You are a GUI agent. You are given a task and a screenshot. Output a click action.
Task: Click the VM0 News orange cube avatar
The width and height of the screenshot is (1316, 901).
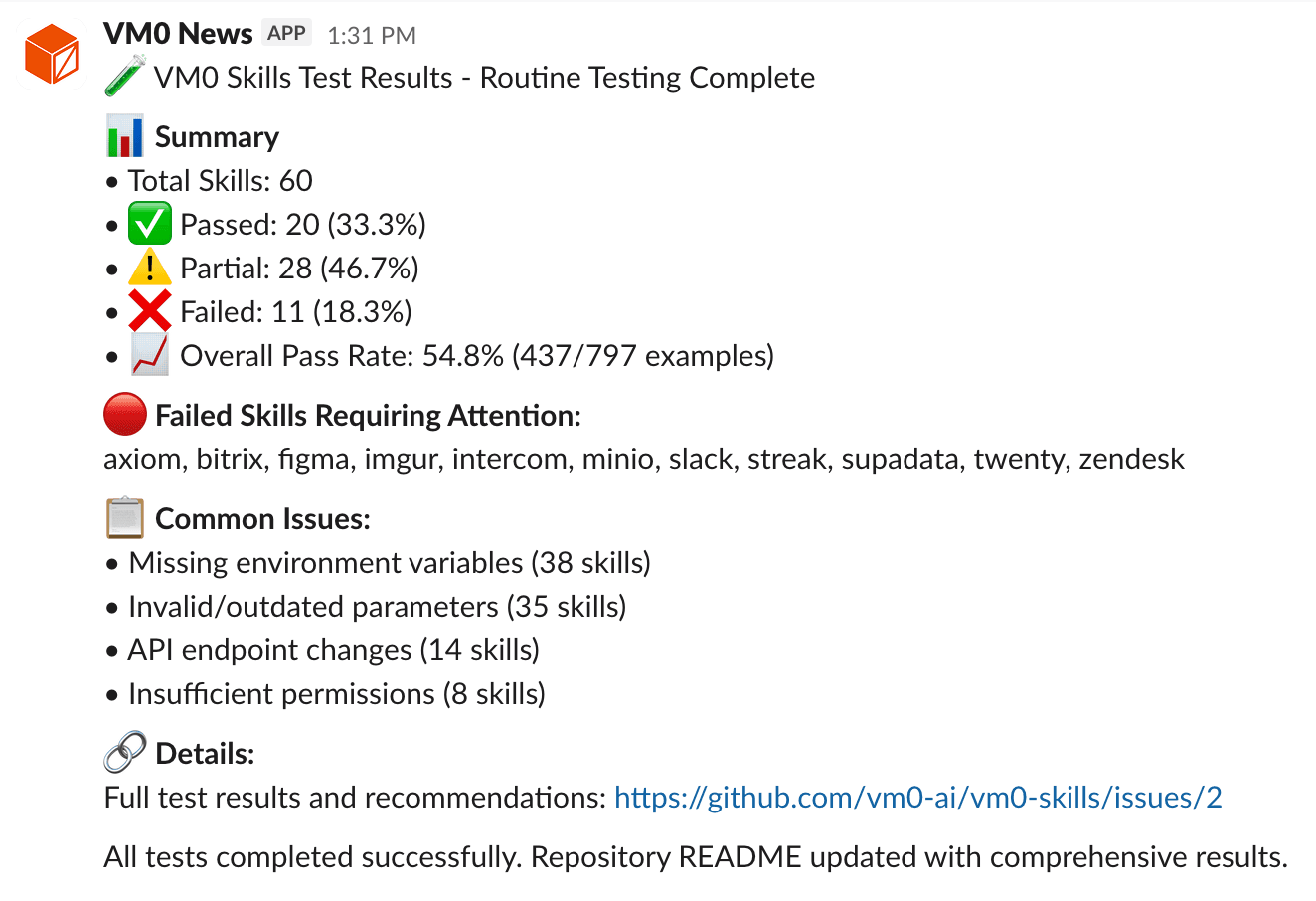(53, 54)
